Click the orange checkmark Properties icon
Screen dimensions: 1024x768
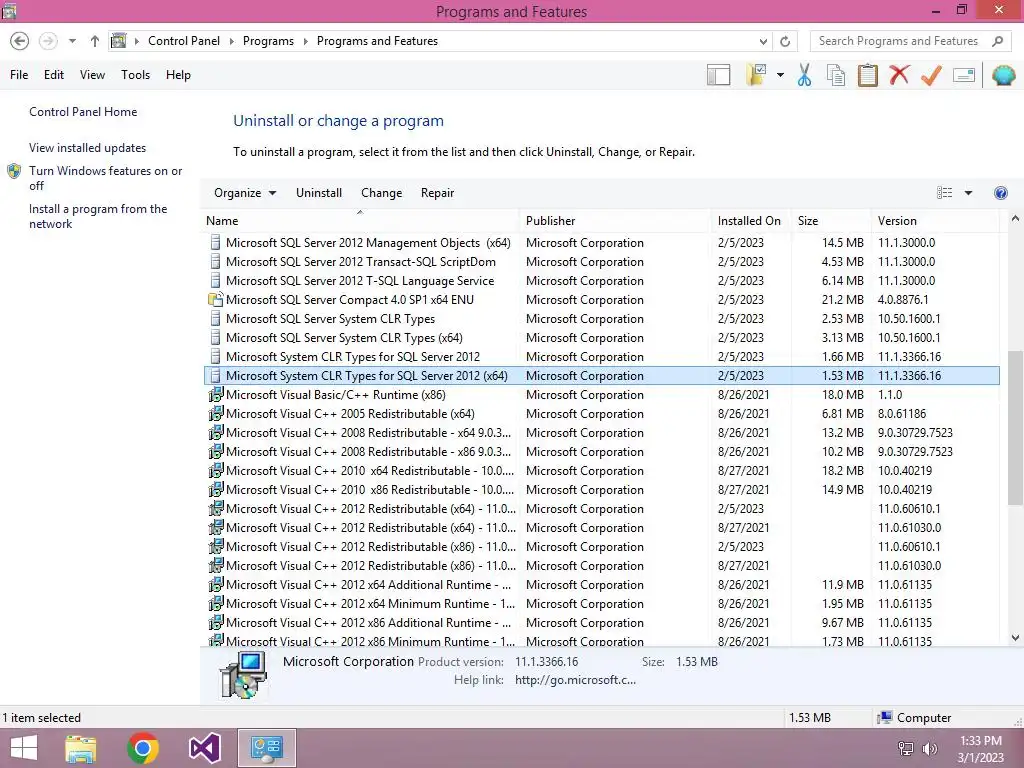click(931, 75)
